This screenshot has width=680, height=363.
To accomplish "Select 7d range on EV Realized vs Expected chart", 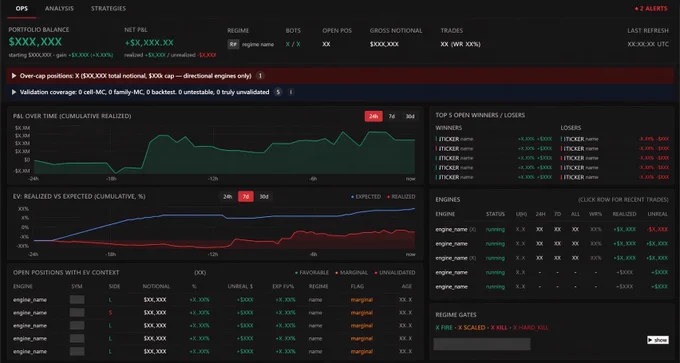I will pyautogui.click(x=246, y=196).
